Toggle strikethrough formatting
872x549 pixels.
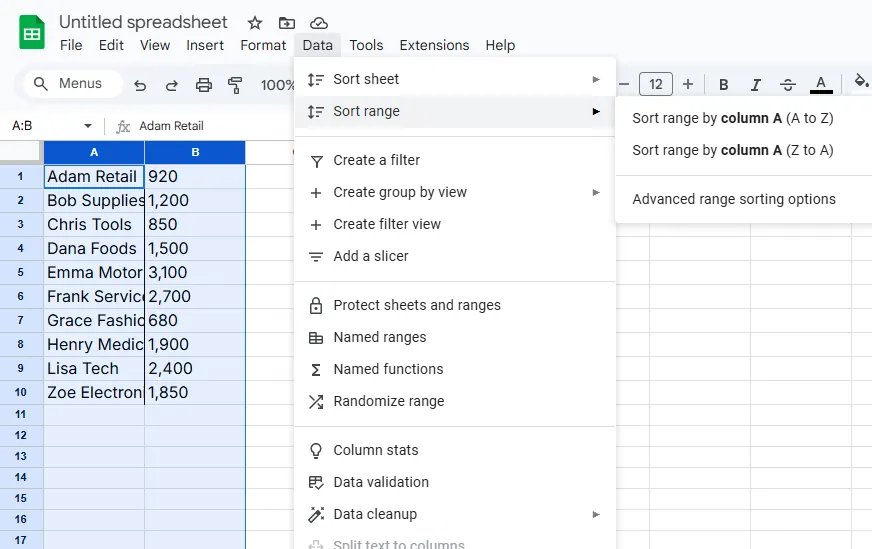coord(788,85)
